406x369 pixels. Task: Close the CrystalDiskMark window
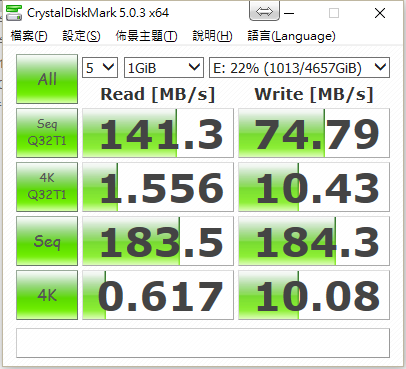click(380, 13)
